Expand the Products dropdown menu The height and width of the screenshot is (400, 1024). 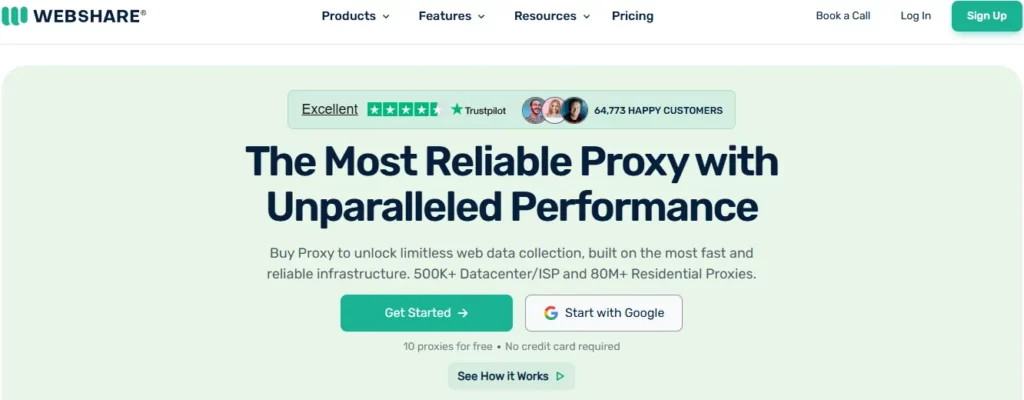point(355,16)
